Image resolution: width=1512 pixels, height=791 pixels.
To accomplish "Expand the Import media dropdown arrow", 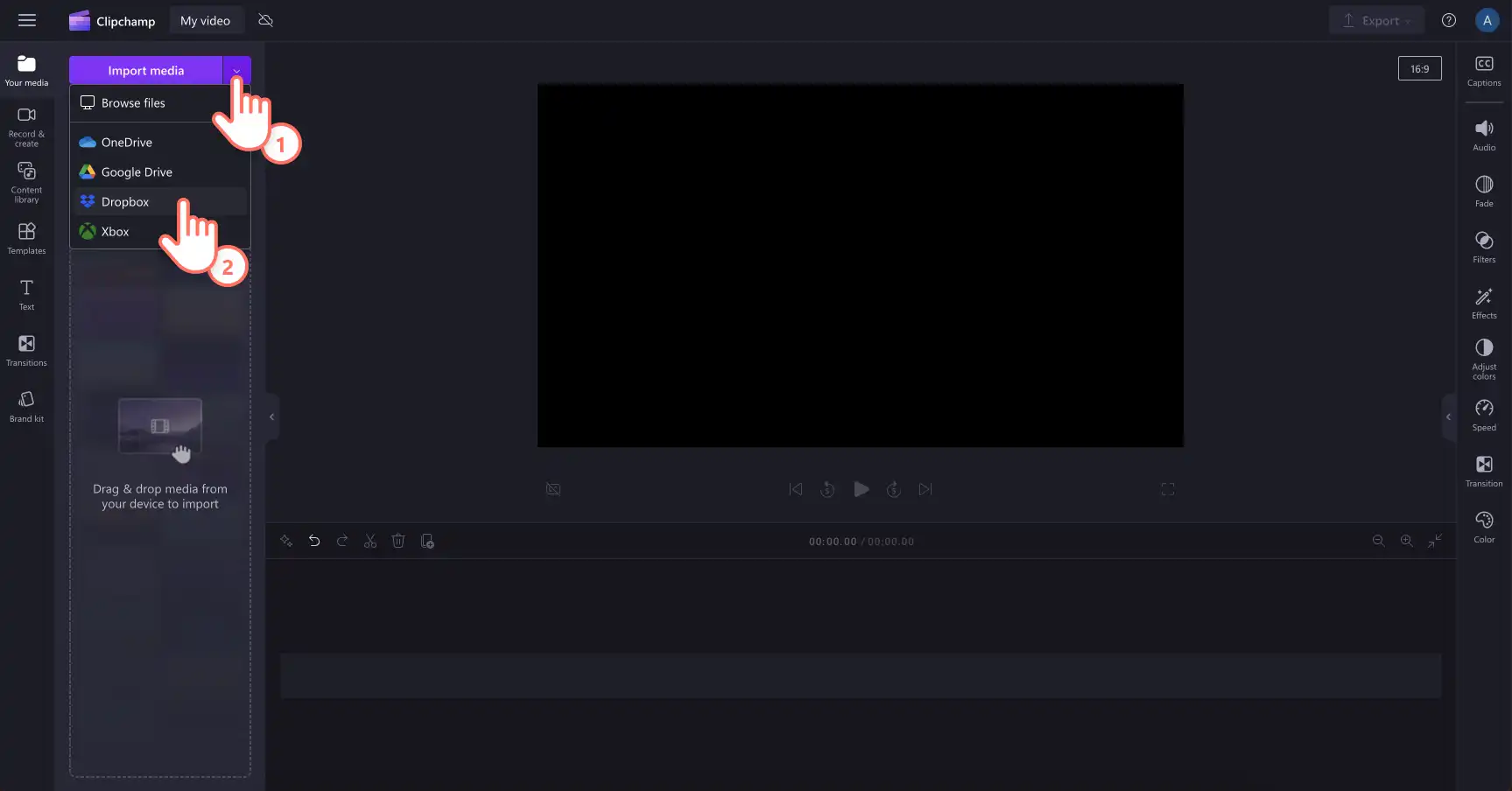I will coord(236,70).
